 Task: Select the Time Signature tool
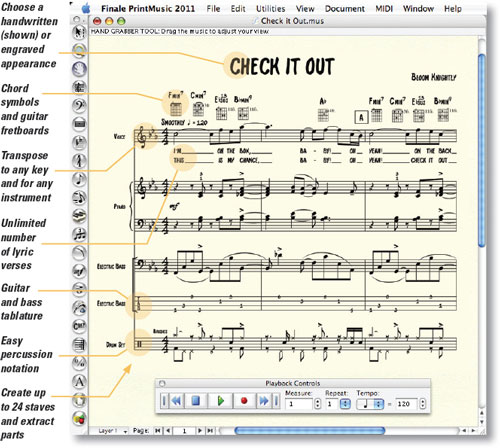(79, 161)
